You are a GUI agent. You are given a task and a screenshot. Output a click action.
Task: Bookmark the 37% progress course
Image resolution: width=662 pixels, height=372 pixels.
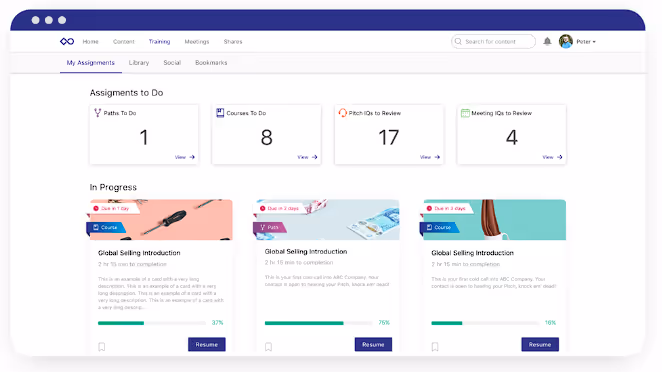tap(102, 347)
